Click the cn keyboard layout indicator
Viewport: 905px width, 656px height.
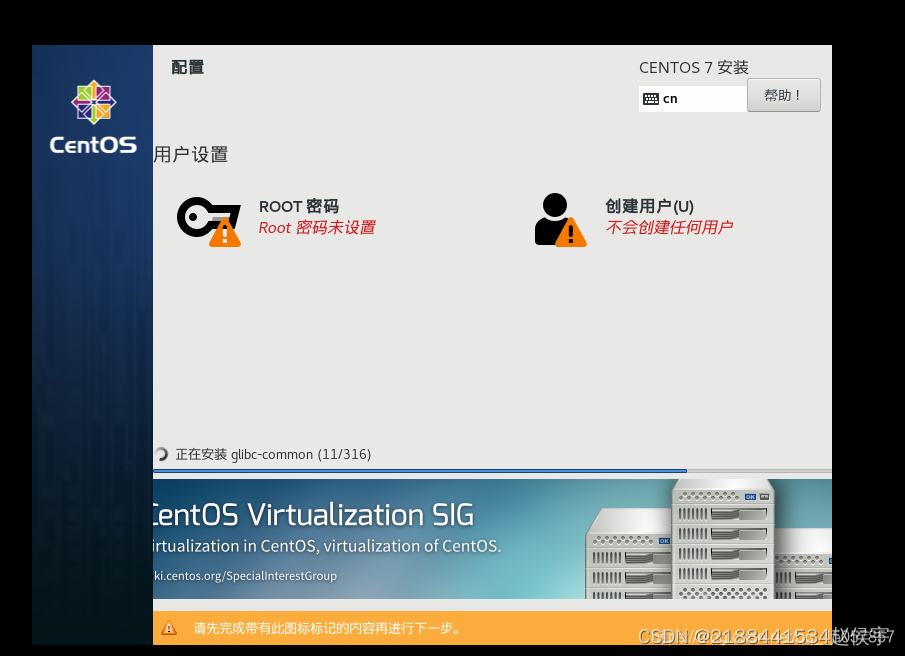click(x=692, y=99)
